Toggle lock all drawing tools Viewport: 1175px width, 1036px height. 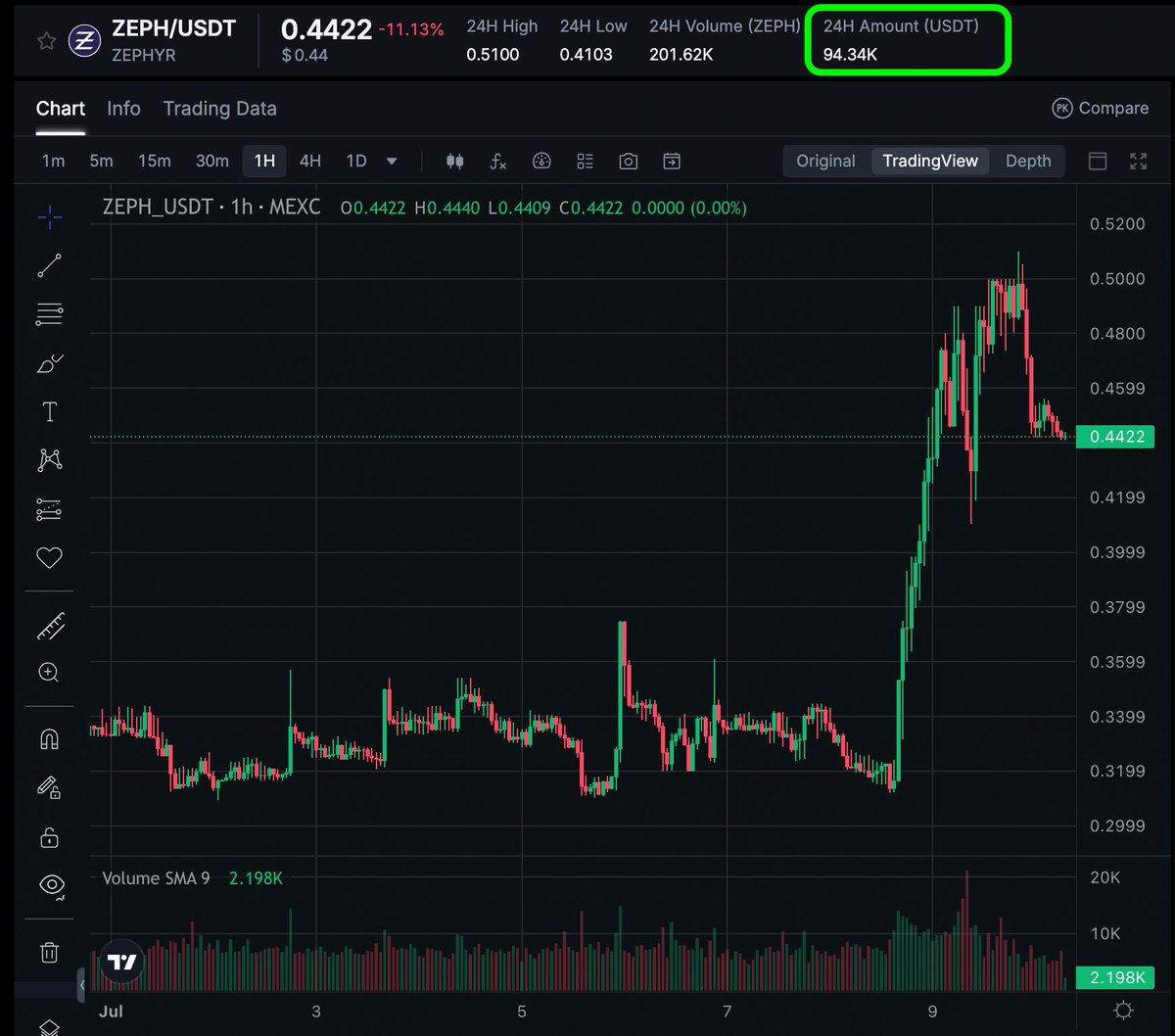point(50,837)
